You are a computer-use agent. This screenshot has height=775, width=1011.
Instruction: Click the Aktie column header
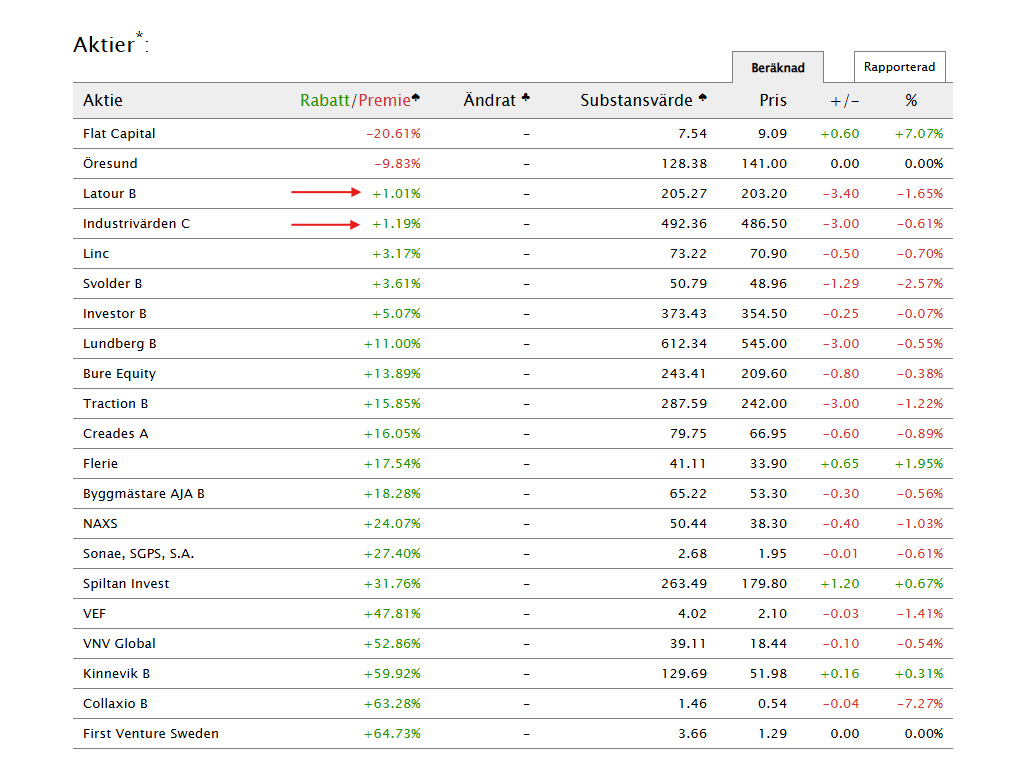click(103, 101)
